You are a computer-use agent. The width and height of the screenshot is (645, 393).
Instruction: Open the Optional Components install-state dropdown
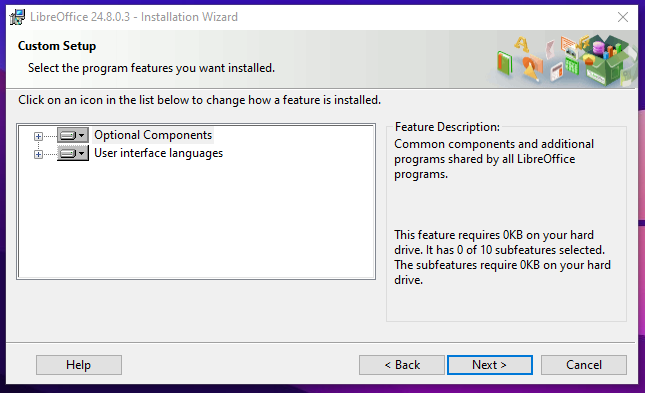point(73,135)
